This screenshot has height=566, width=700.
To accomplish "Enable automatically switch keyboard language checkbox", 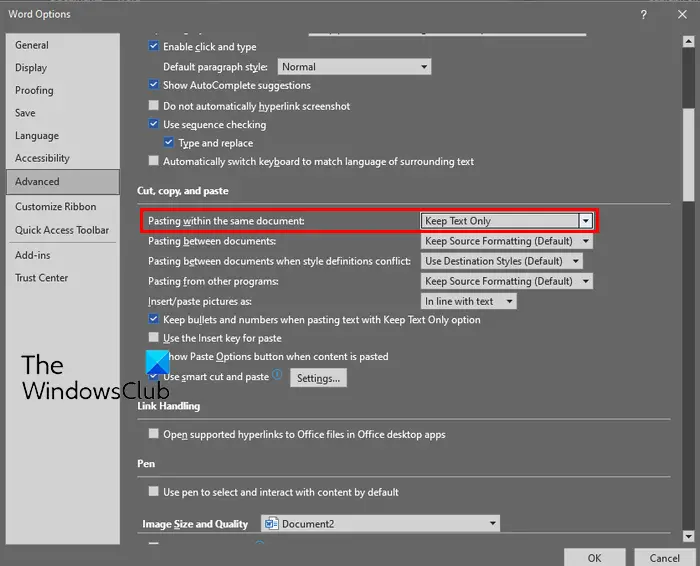I will pyautogui.click(x=154, y=161).
